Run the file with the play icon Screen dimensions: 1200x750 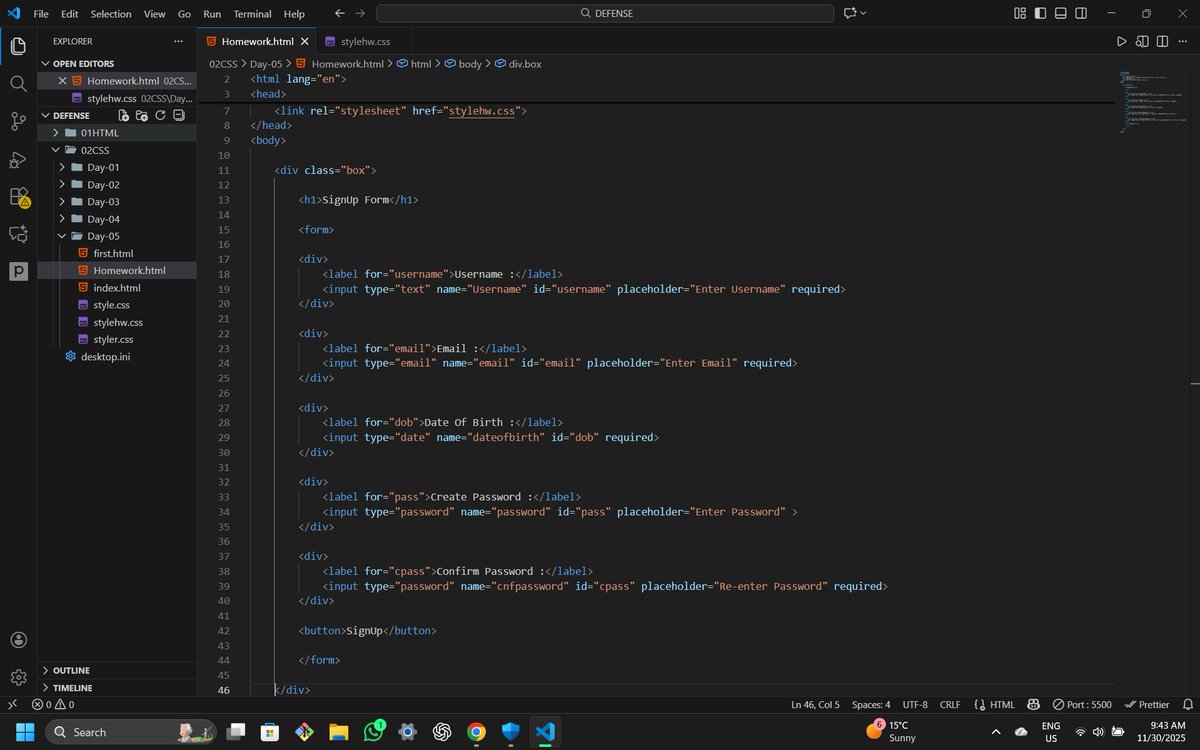1121,41
